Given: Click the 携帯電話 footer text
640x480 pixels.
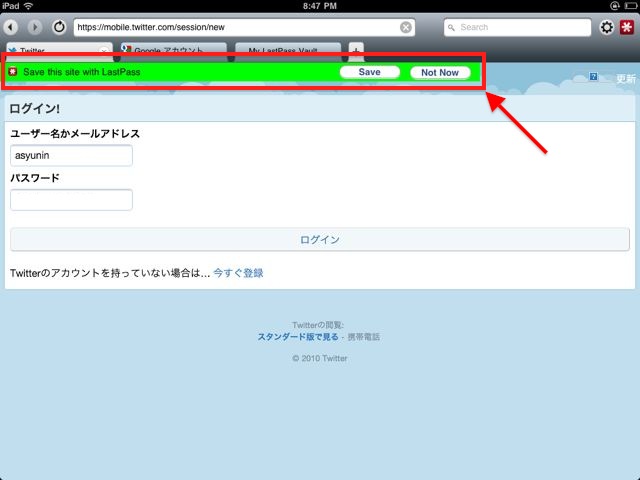Looking at the screenshot, I should [364, 337].
